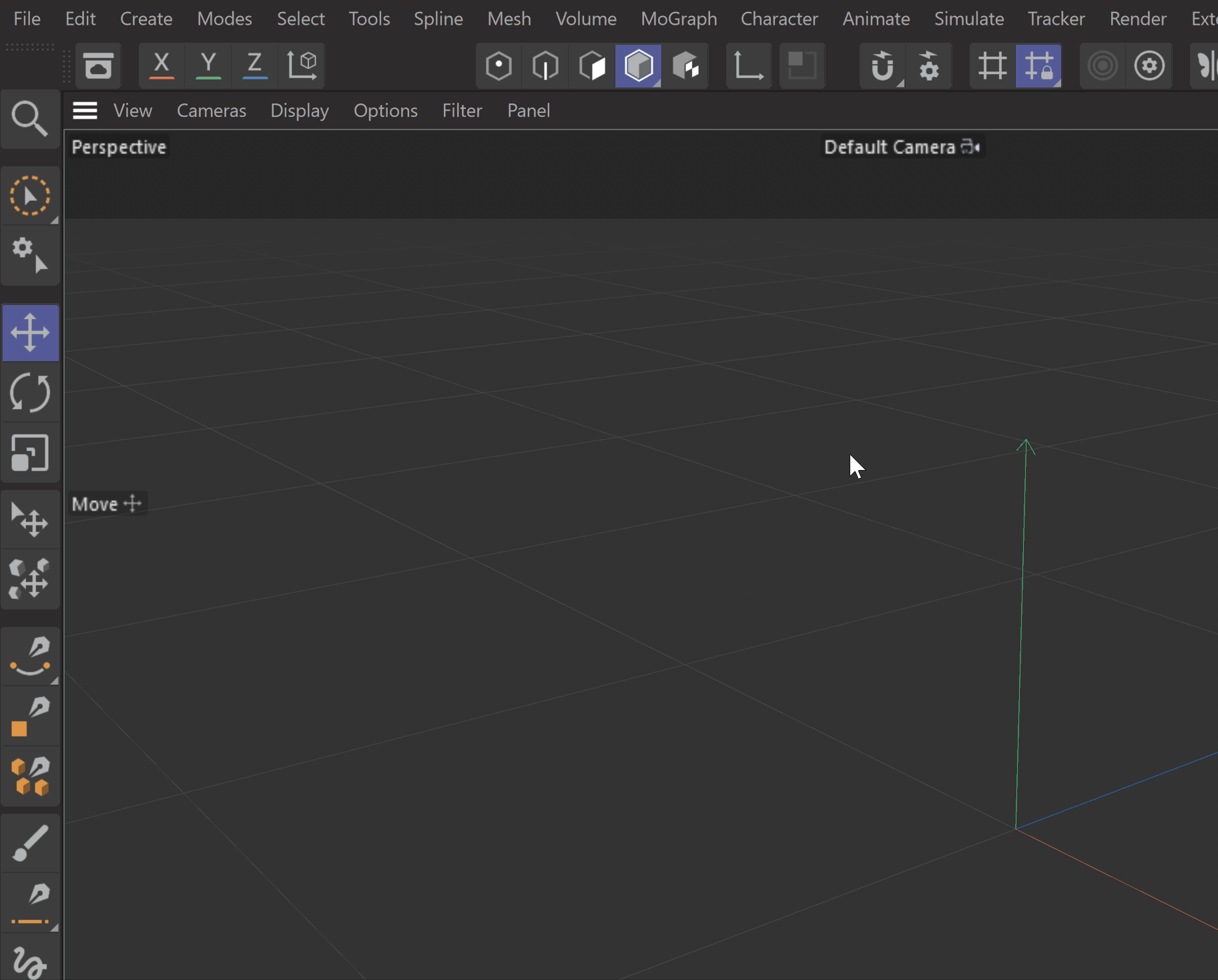The image size is (1218, 980).
Task: Open the Spline menu
Action: pos(438,19)
